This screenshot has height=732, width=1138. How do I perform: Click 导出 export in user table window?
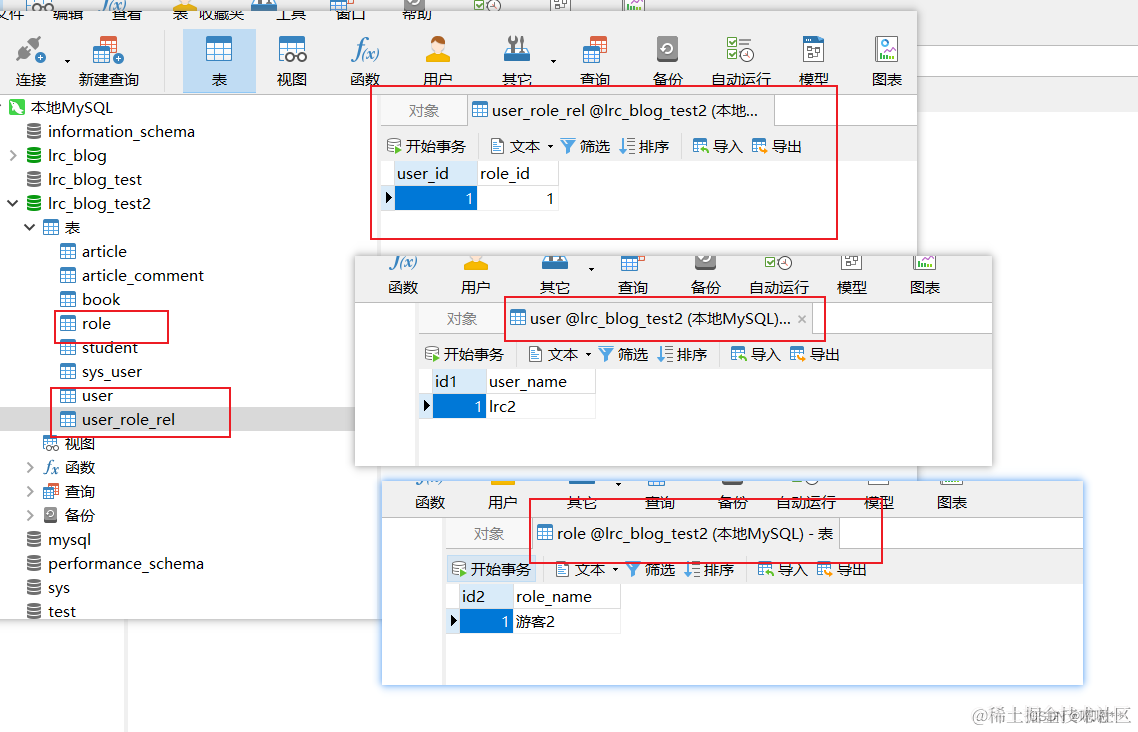[x=814, y=354]
